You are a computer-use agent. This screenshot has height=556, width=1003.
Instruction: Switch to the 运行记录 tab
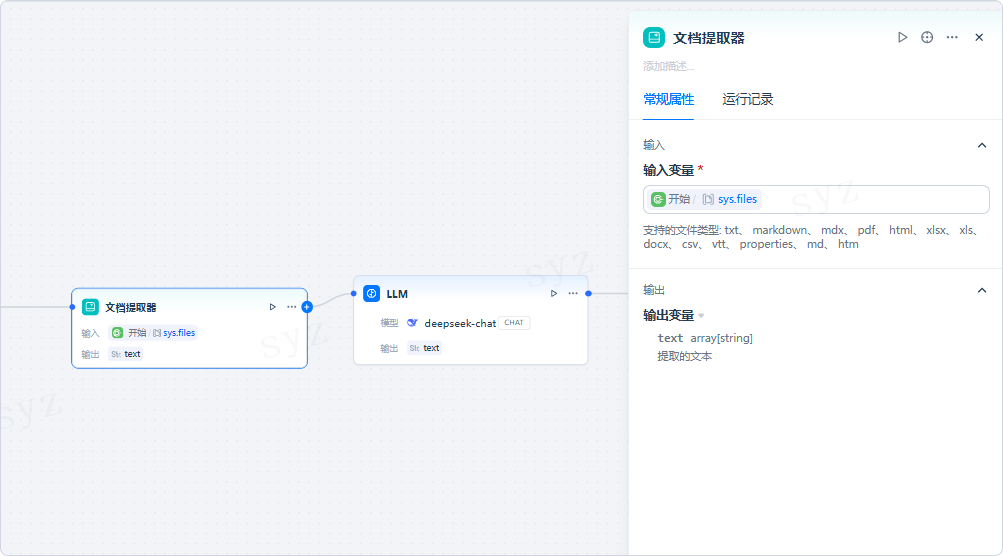(x=747, y=99)
